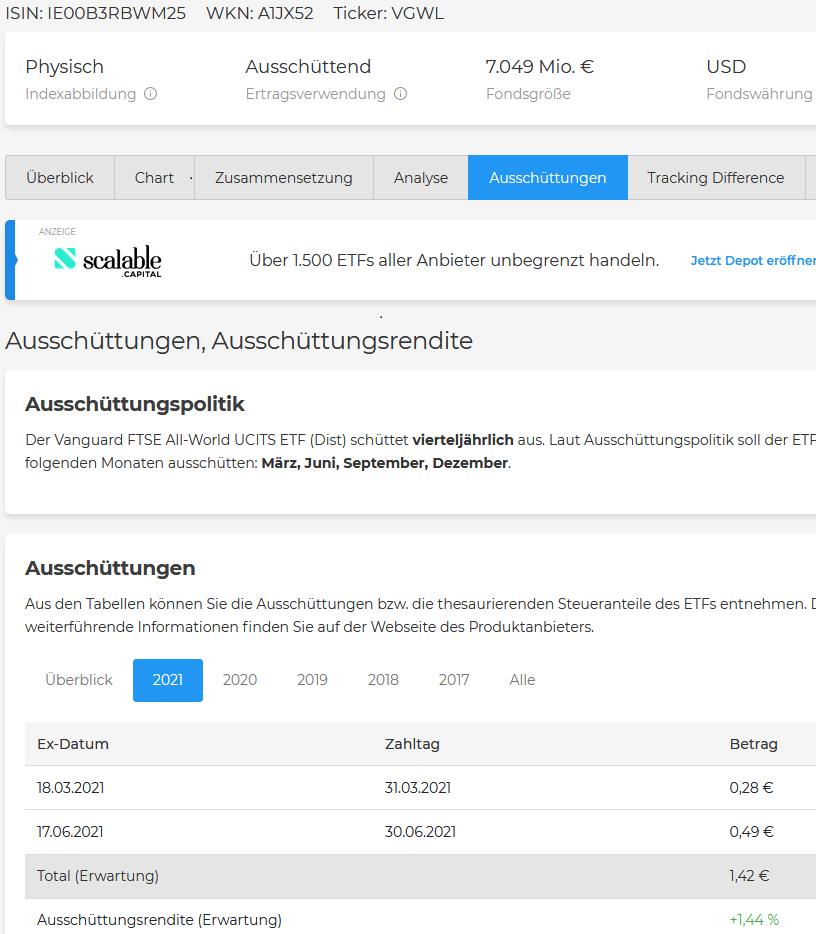Open the Überblick main tab
The image size is (816, 934).
pos(60,178)
